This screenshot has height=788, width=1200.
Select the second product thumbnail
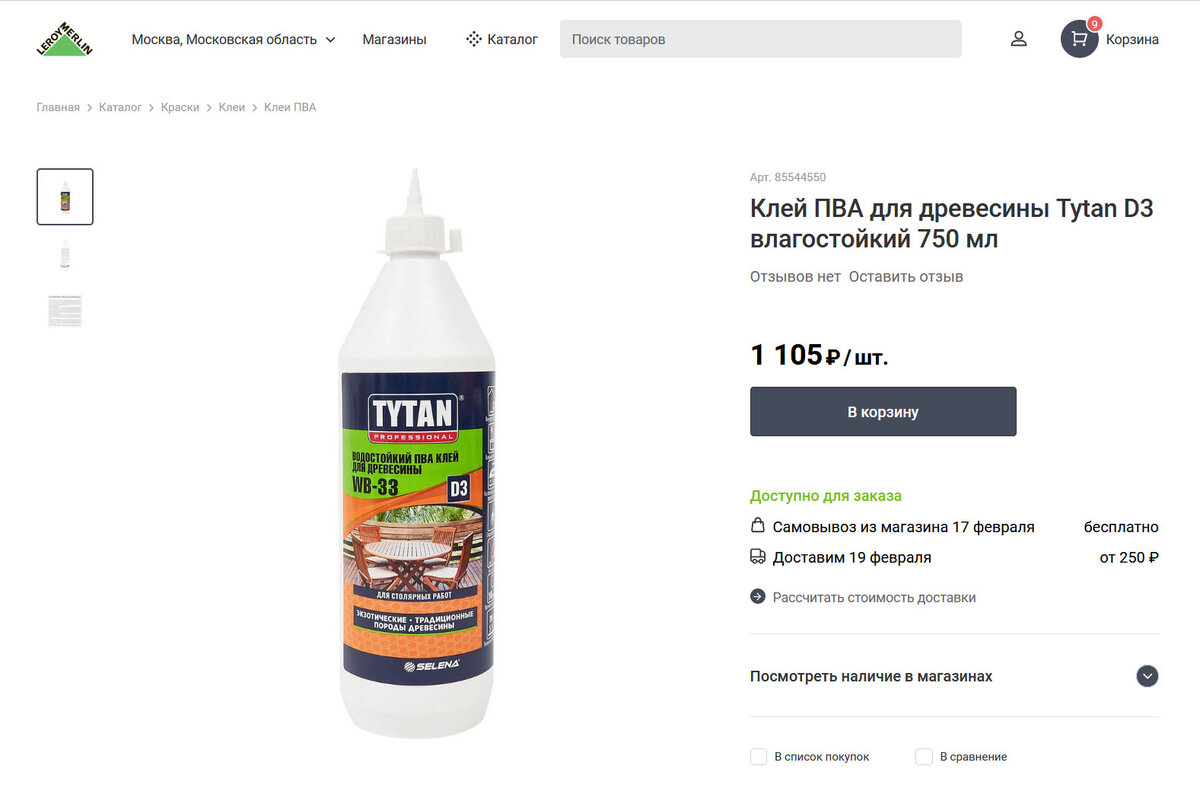(65, 254)
